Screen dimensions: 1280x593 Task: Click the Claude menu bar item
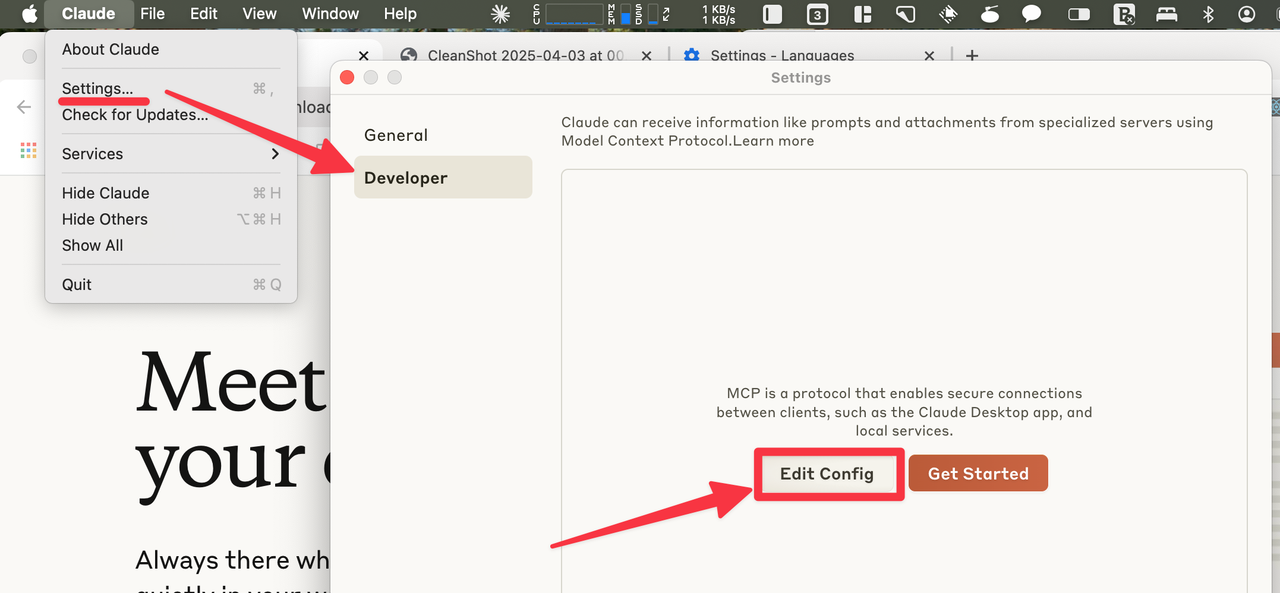[88, 14]
